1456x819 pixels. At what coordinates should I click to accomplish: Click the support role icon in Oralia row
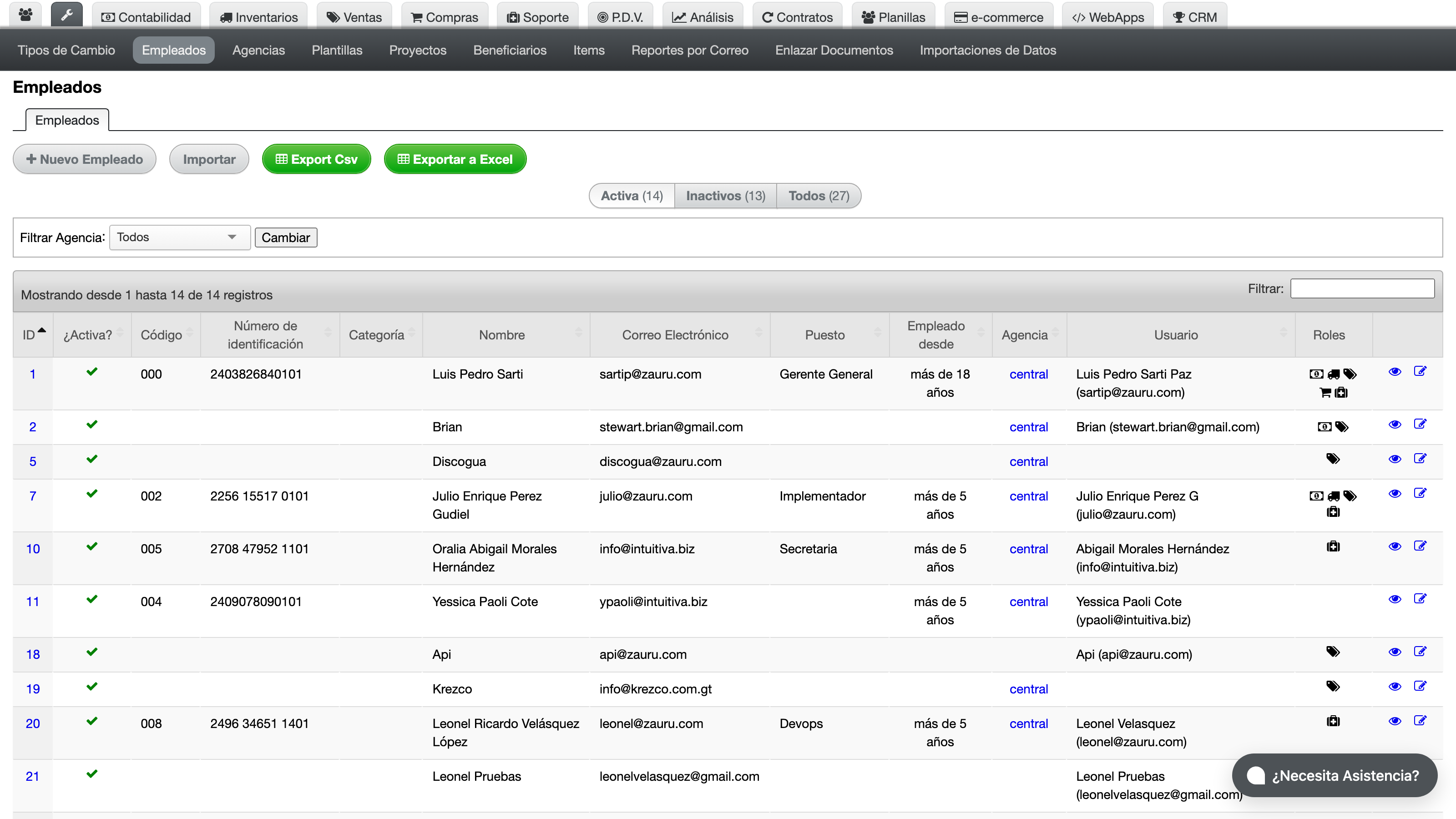click(1333, 546)
